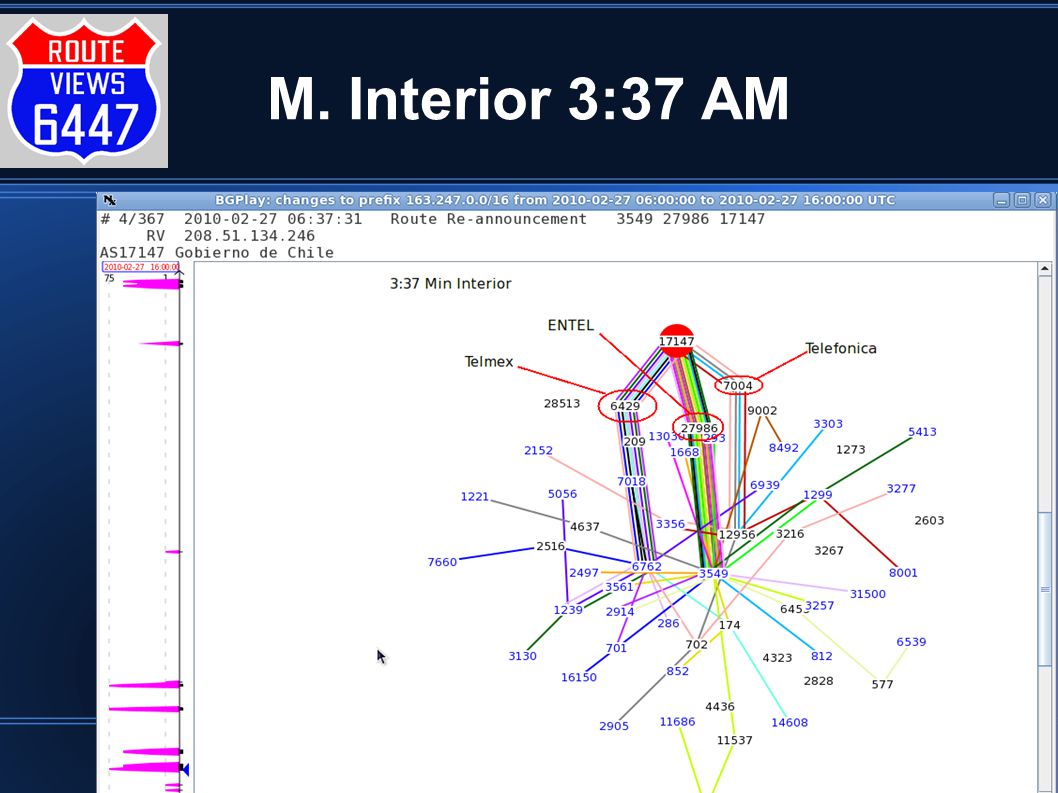Click the timeline end date 2010-02-27 16:00:00 box
The height and width of the screenshot is (793, 1058).
click(140, 267)
